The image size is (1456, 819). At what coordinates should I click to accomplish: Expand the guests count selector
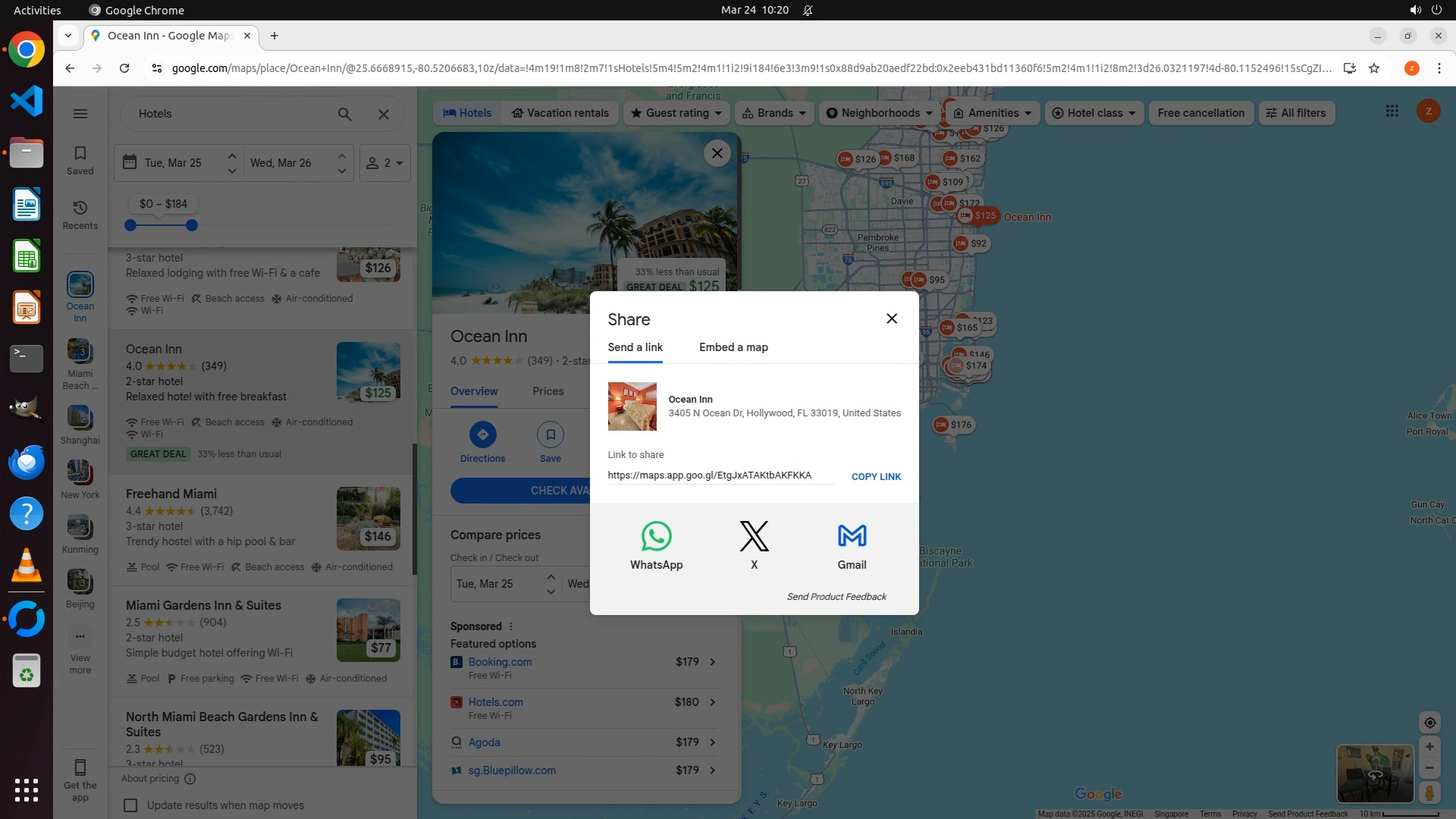[x=385, y=163]
